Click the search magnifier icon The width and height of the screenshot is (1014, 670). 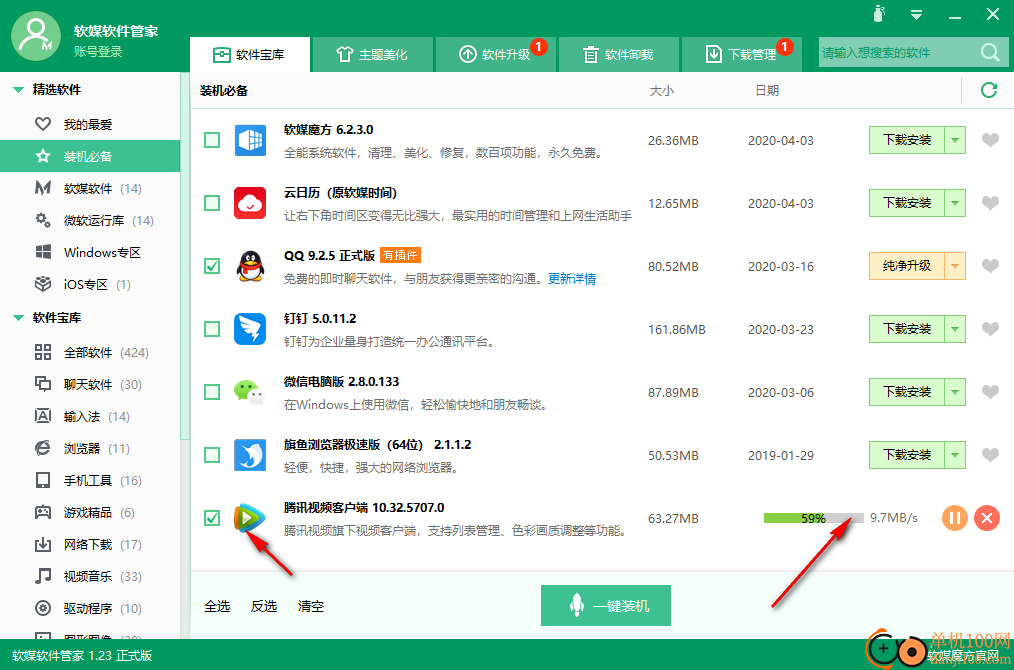tap(990, 52)
